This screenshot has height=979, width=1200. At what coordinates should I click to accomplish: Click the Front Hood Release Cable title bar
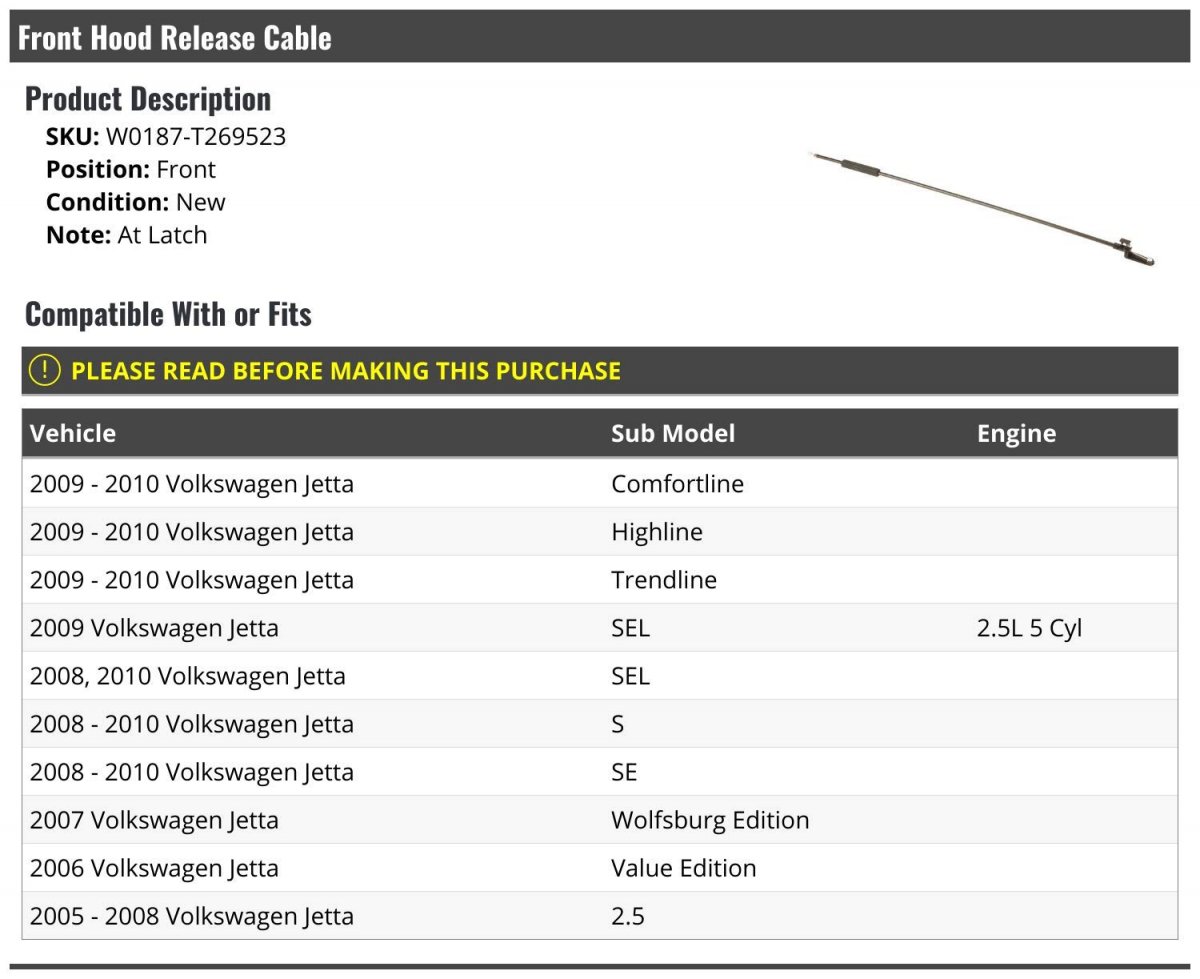tap(175, 38)
